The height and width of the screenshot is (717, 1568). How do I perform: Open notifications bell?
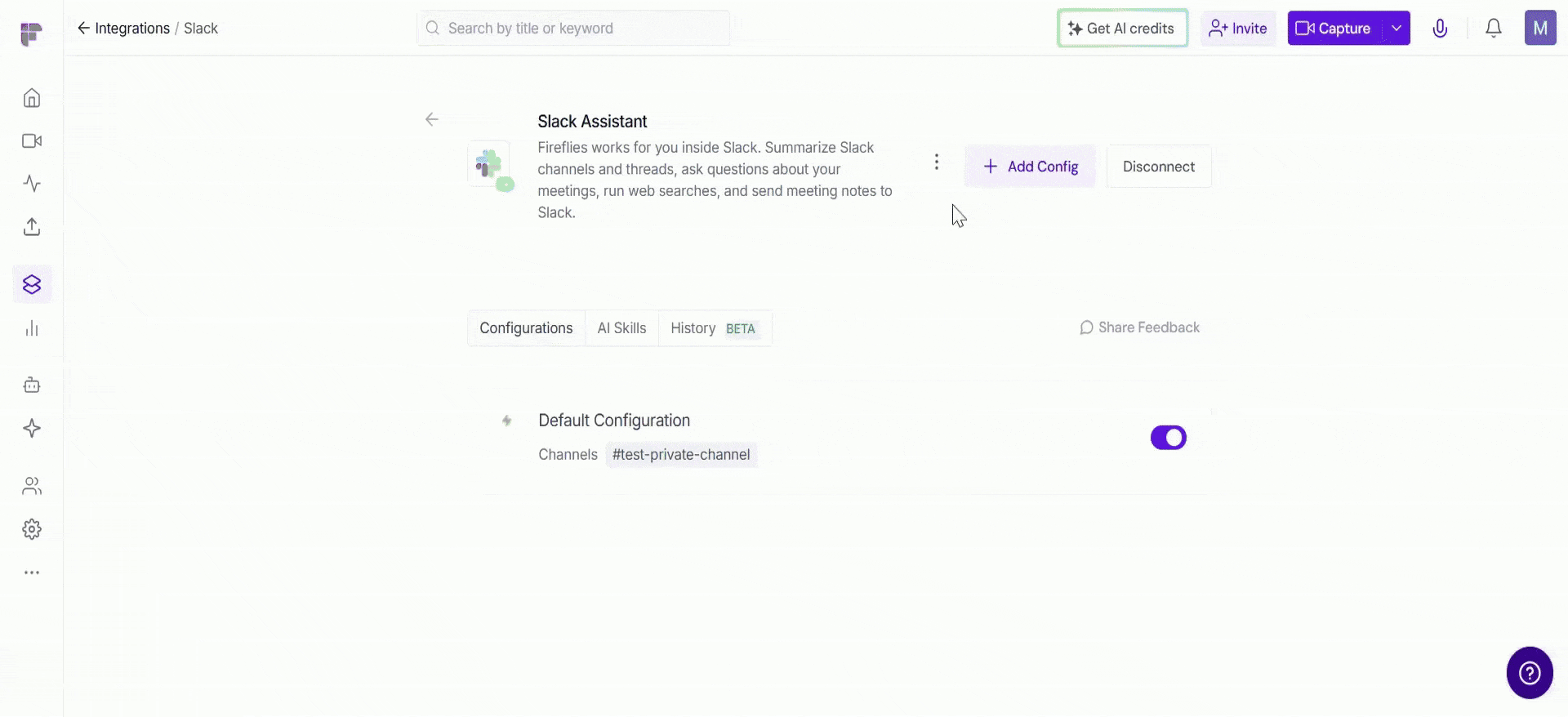(x=1493, y=29)
